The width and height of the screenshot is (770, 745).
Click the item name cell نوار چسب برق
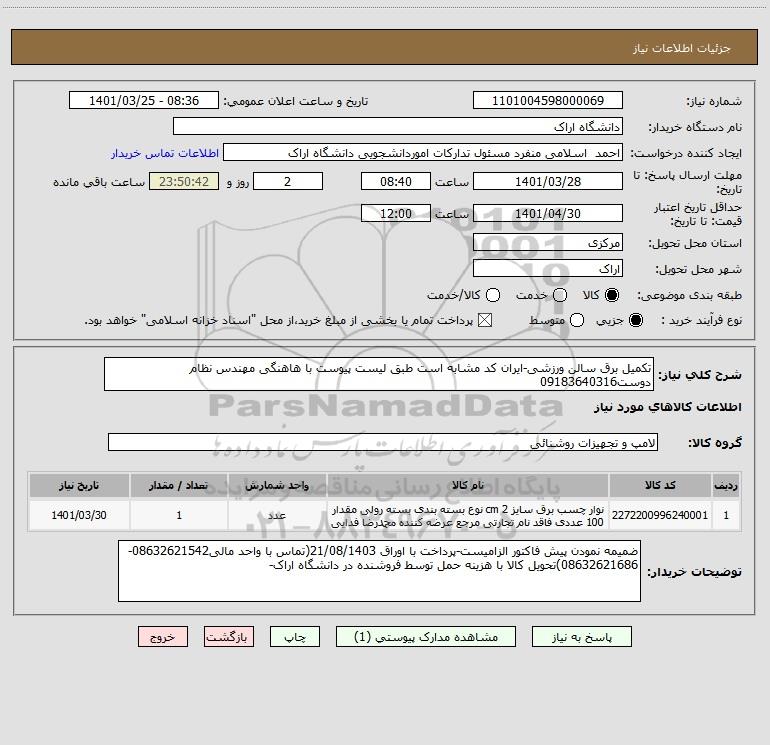point(468,515)
